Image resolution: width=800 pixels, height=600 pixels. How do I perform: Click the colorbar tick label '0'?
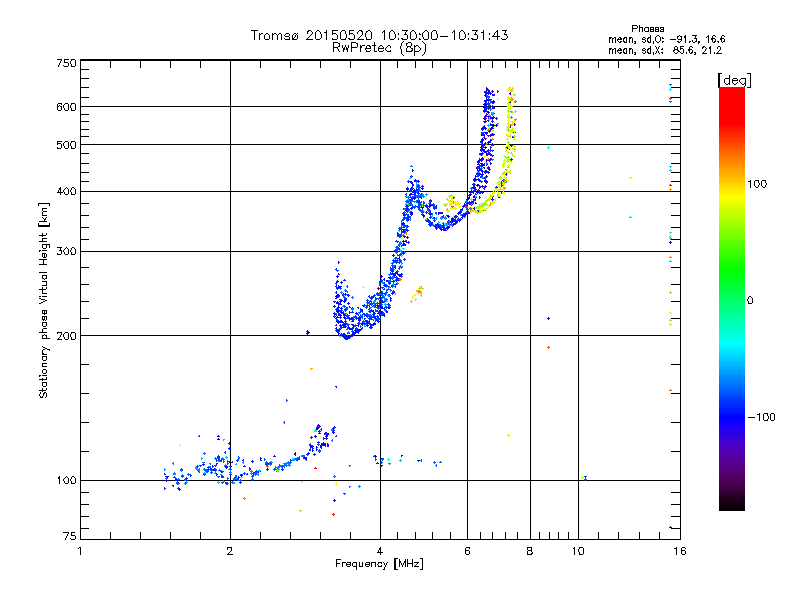(x=750, y=301)
